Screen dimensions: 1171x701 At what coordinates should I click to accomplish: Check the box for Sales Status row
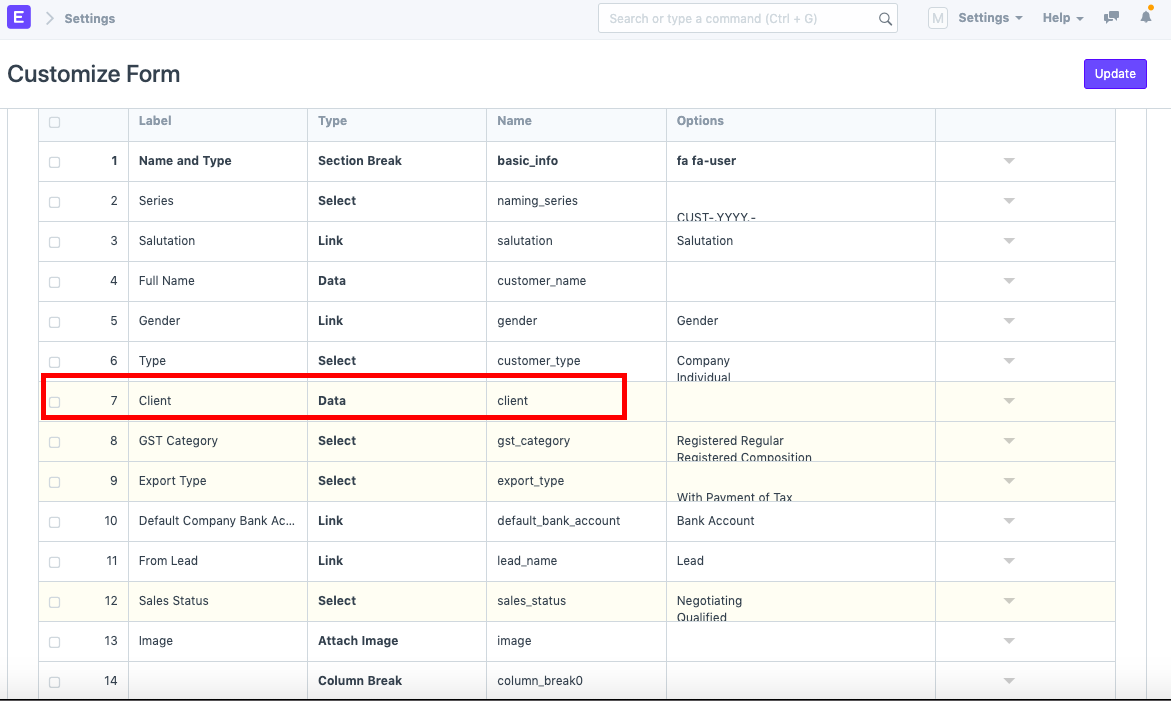click(x=54, y=602)
